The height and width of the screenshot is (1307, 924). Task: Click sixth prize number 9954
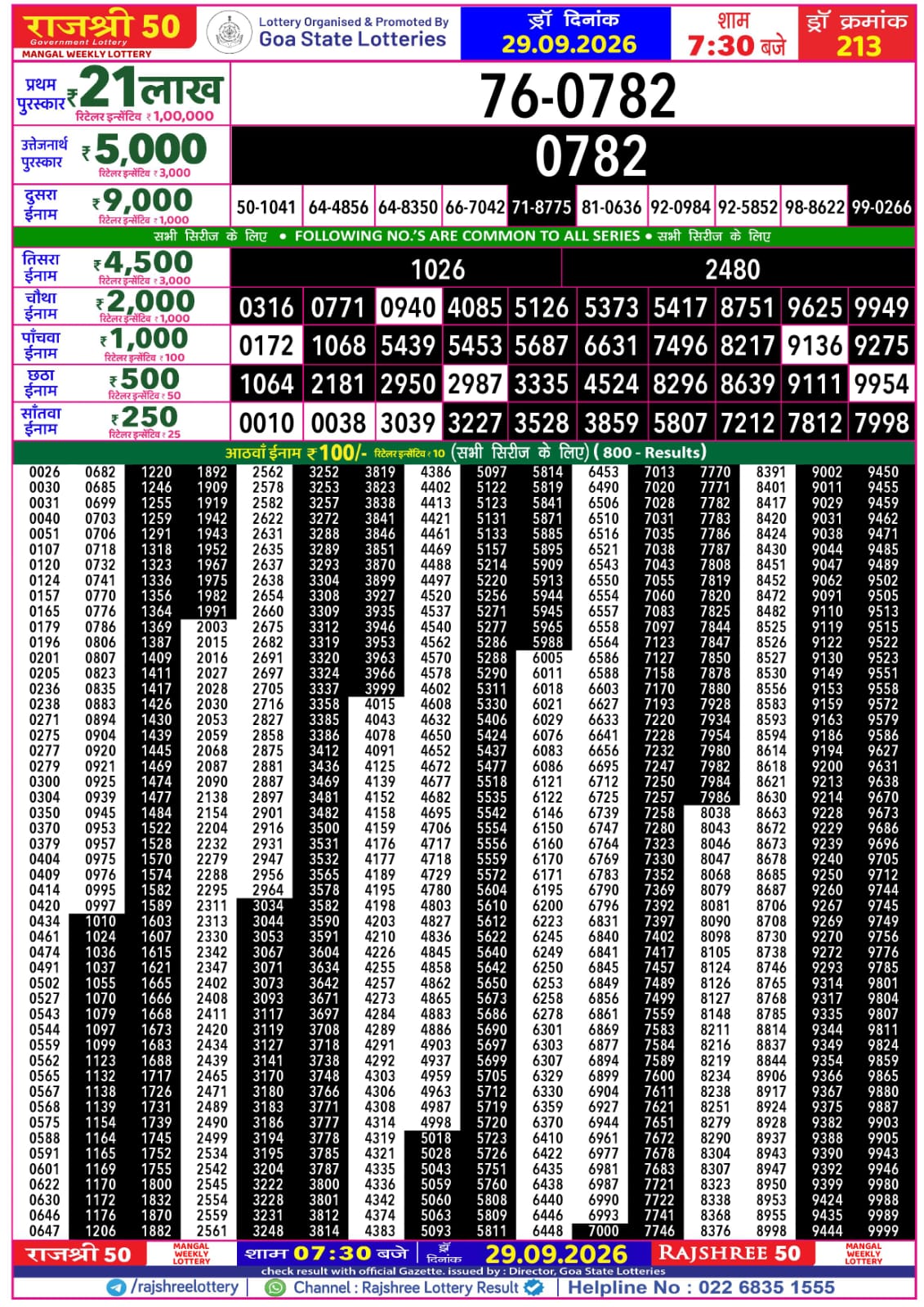[882, 383]
